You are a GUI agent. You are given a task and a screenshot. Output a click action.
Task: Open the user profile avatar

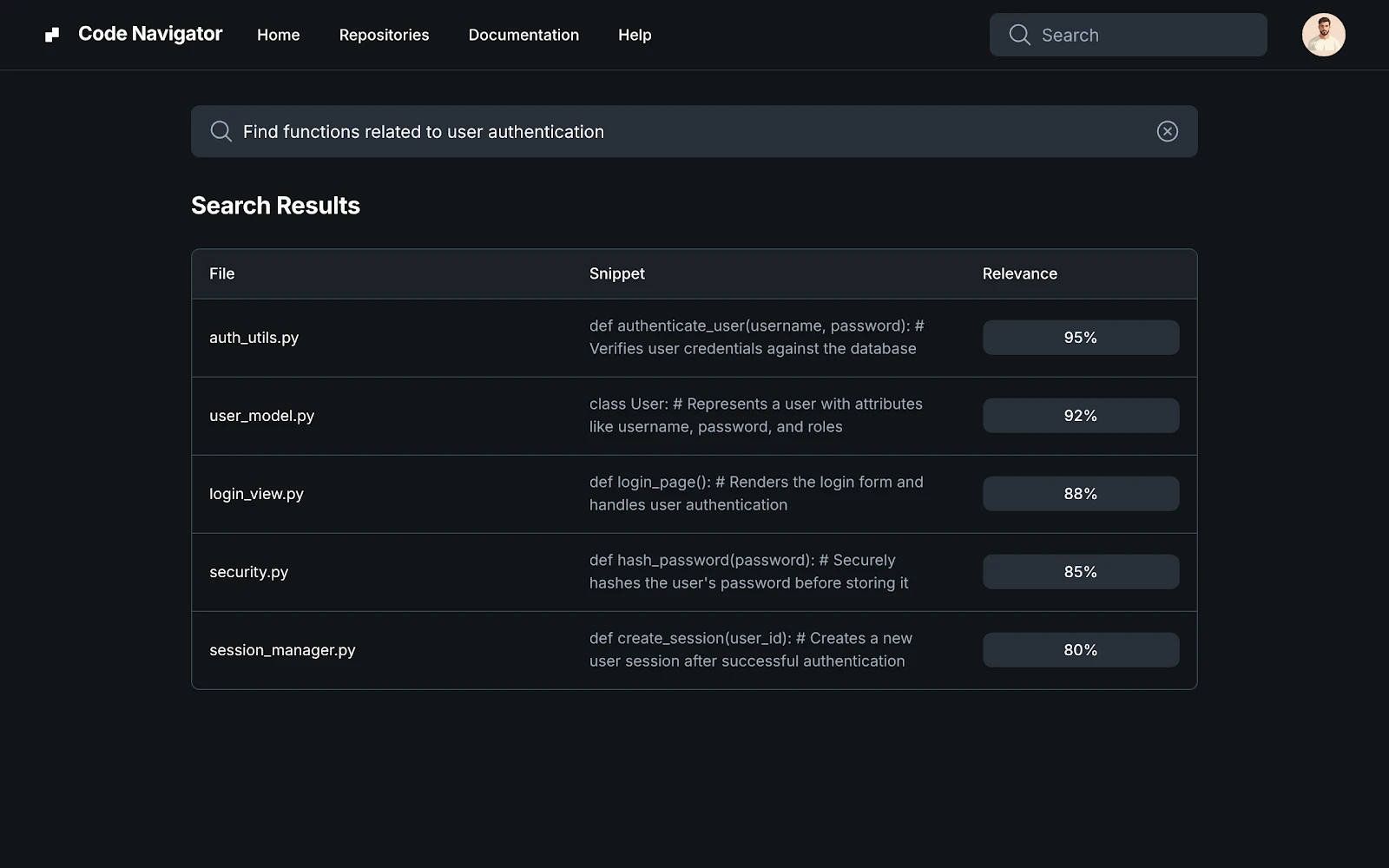click(1323, 35)
